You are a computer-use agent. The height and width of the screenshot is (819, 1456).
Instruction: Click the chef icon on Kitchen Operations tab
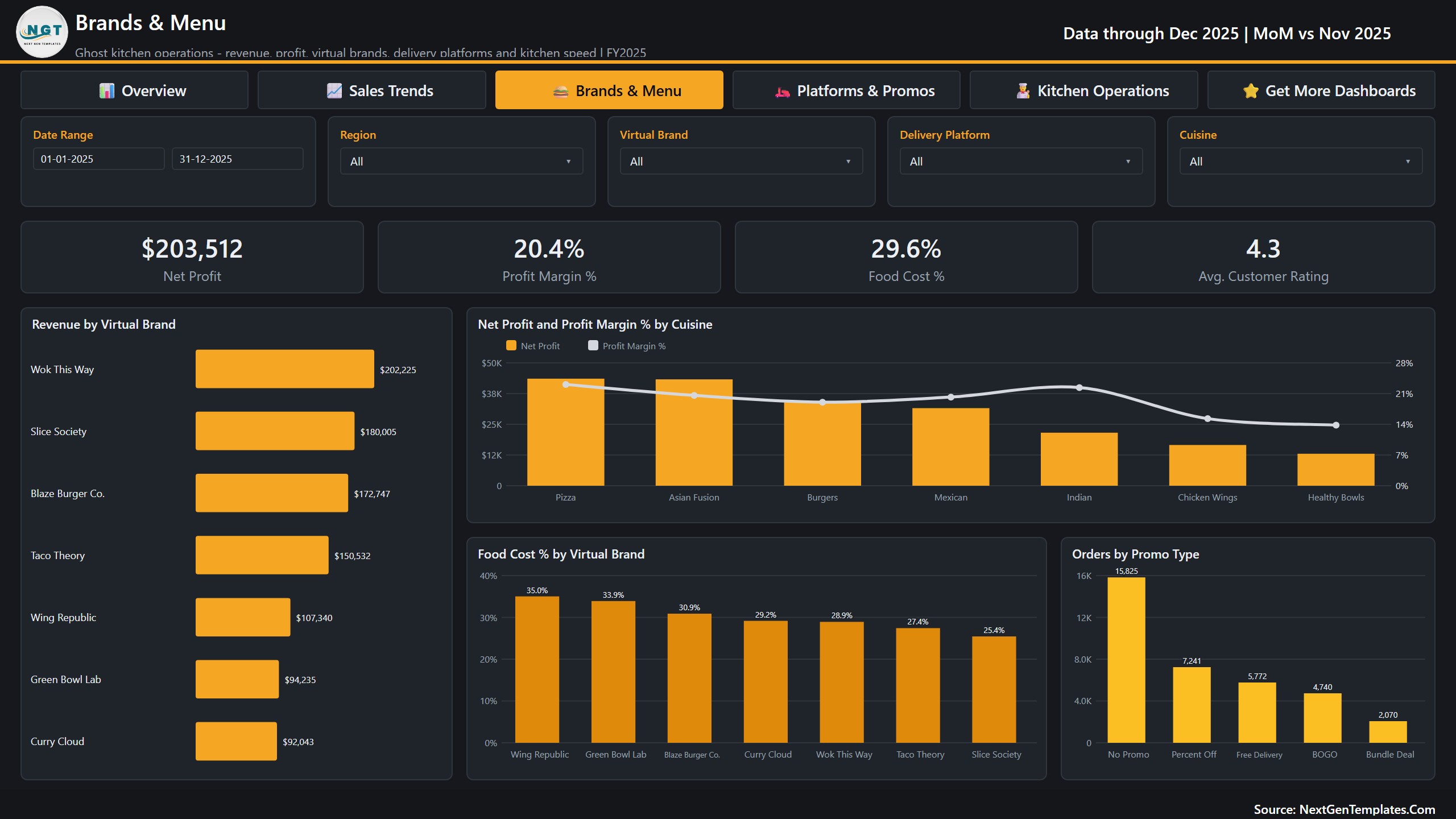click(x=1023, y=91)
